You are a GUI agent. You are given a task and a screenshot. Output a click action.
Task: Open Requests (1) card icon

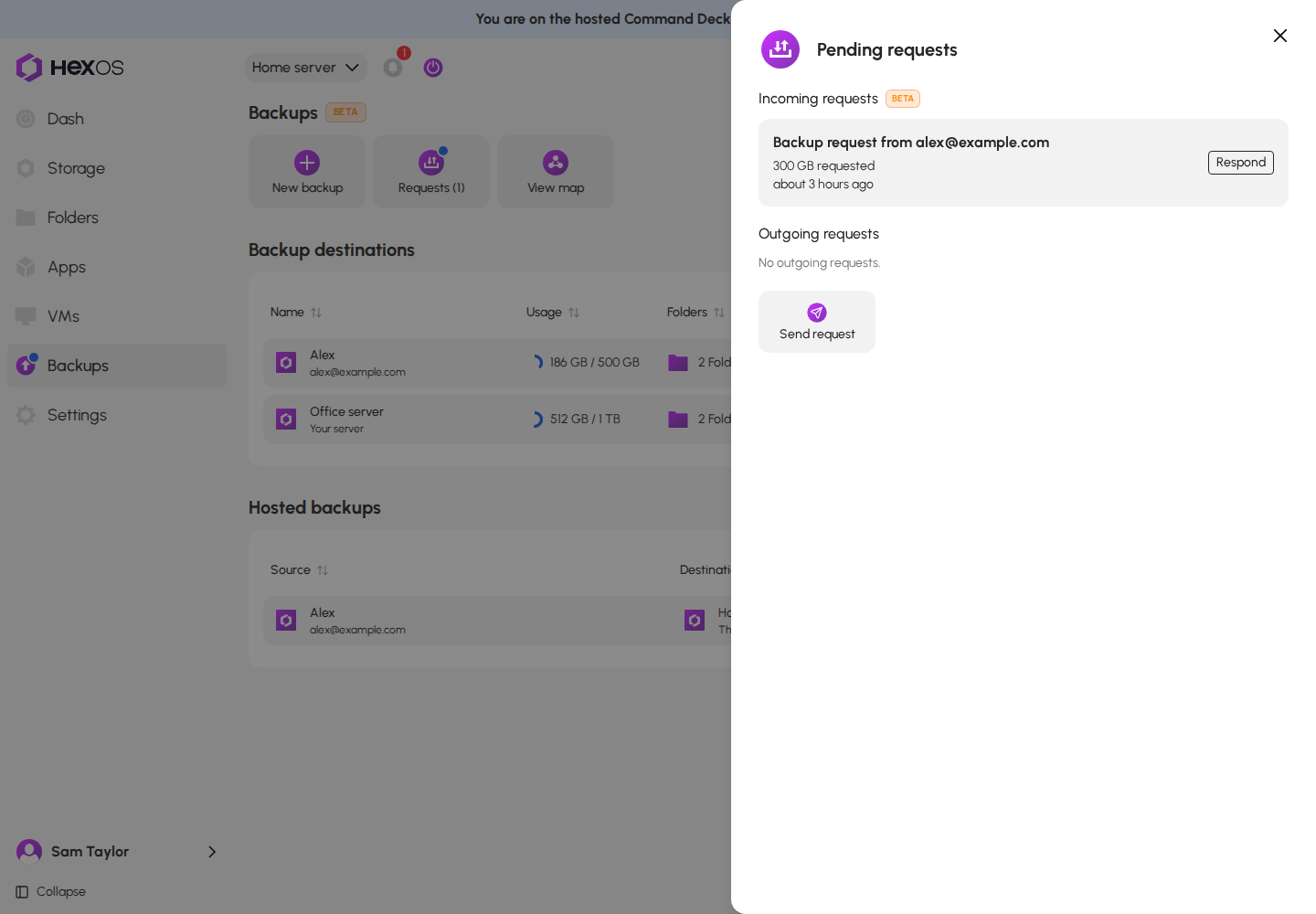431,163
